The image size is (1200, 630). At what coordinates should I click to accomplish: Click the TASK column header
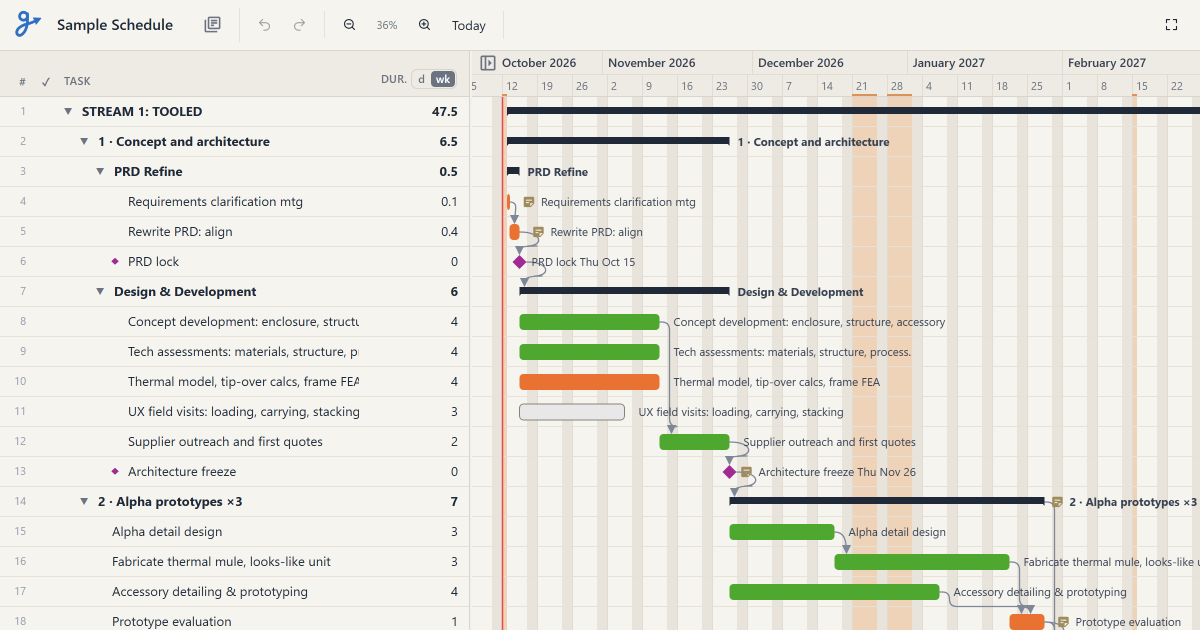click(x=77, y=81)
